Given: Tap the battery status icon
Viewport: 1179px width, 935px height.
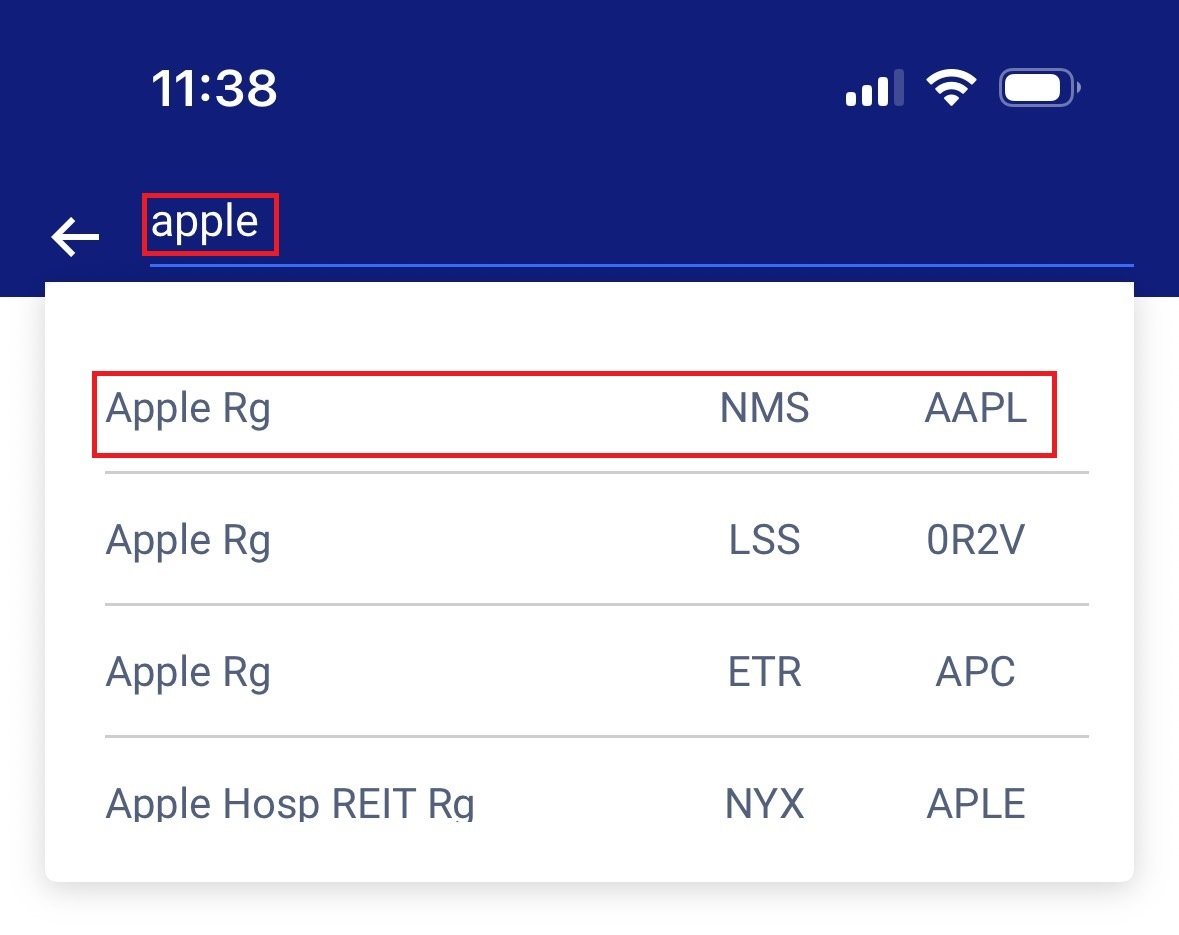Looking at the screenshot, I should (x=1038, y=89).
